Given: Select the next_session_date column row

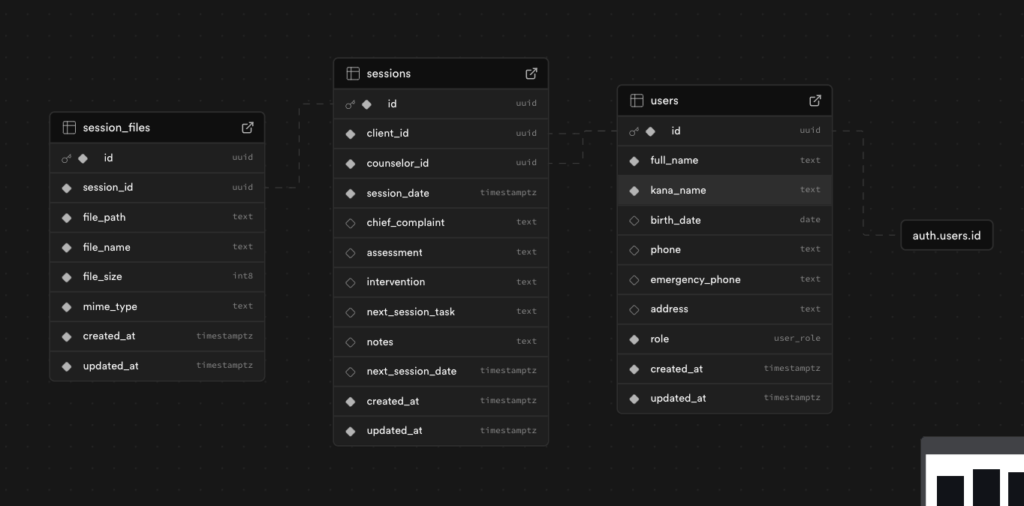Looking at the screenshot, I should pyautogui.click(x=441, y=371).
